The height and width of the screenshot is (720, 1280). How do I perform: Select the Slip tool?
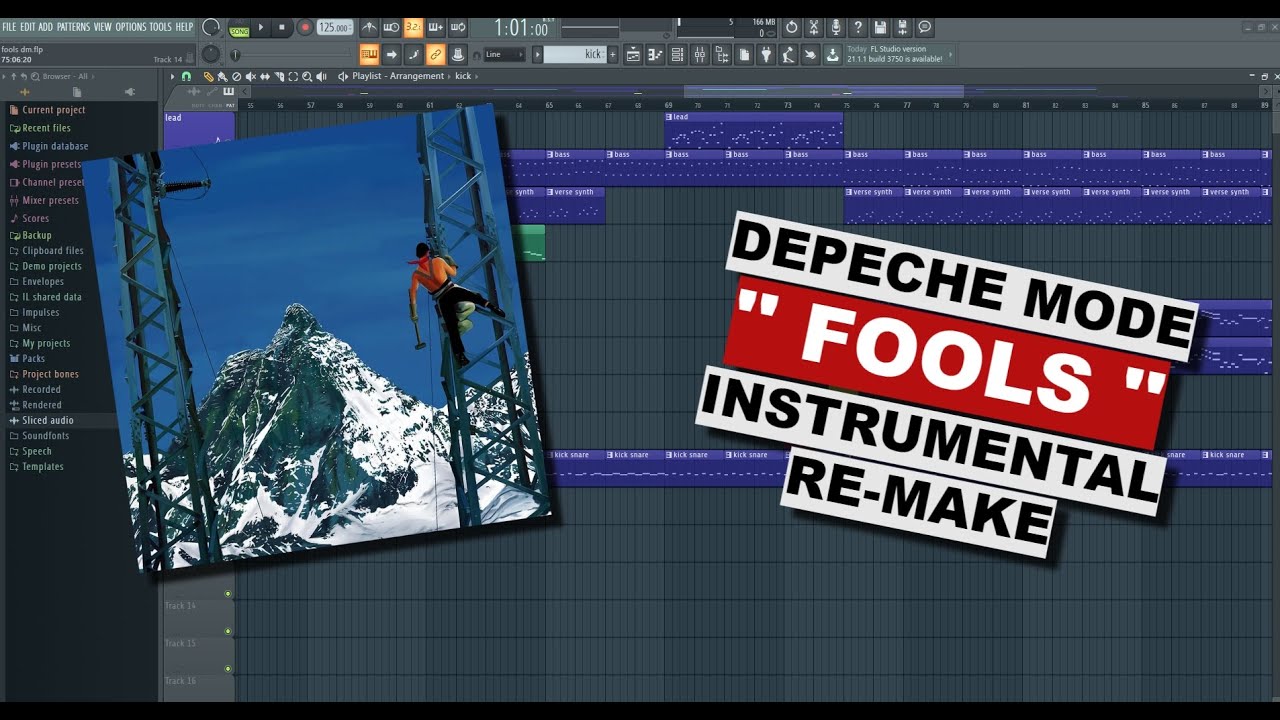tap(265, 76)
